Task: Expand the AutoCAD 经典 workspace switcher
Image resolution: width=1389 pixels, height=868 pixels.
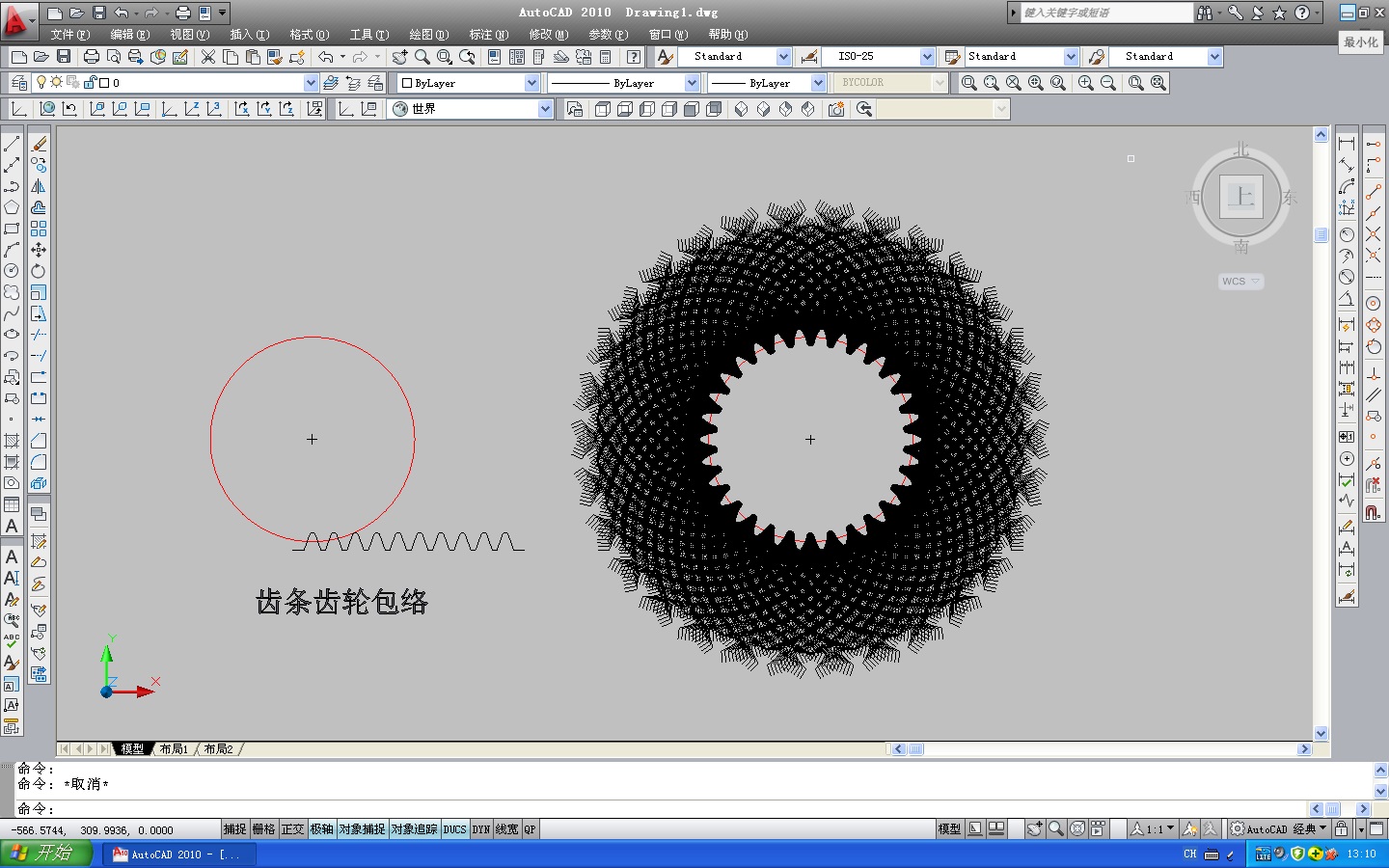Action: point(1280,829)
